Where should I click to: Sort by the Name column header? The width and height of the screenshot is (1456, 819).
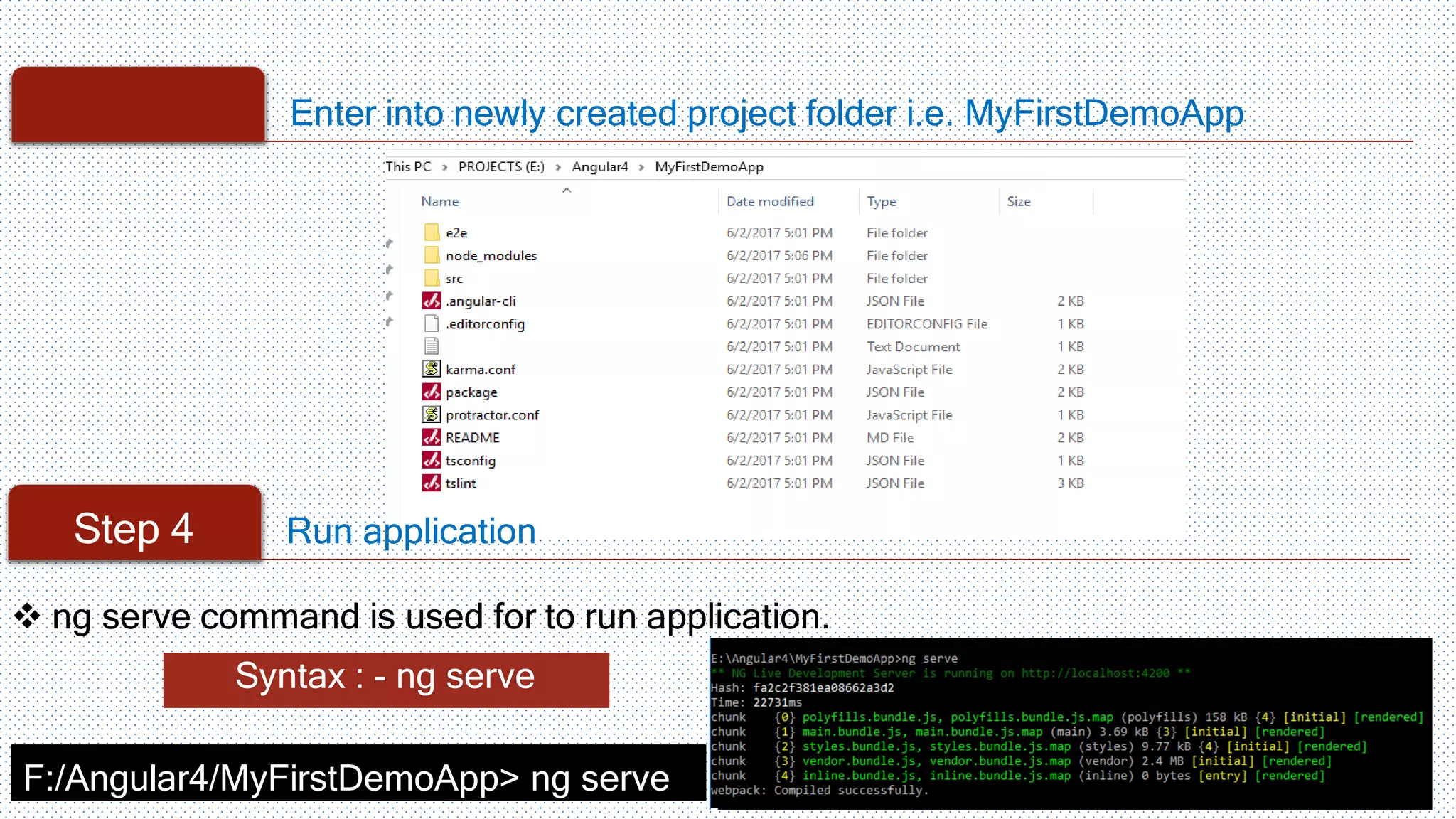pos(440,201)
